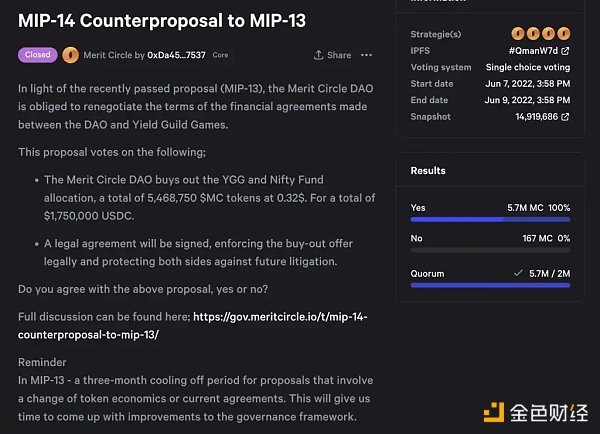Screen dimensions: 600x434
Task: Click the MIP-14 Counterproposal title heading
Action: 162,20
